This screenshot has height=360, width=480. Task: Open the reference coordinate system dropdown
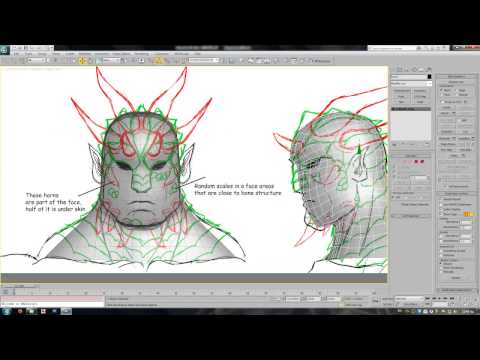click(x=112, y=60)
